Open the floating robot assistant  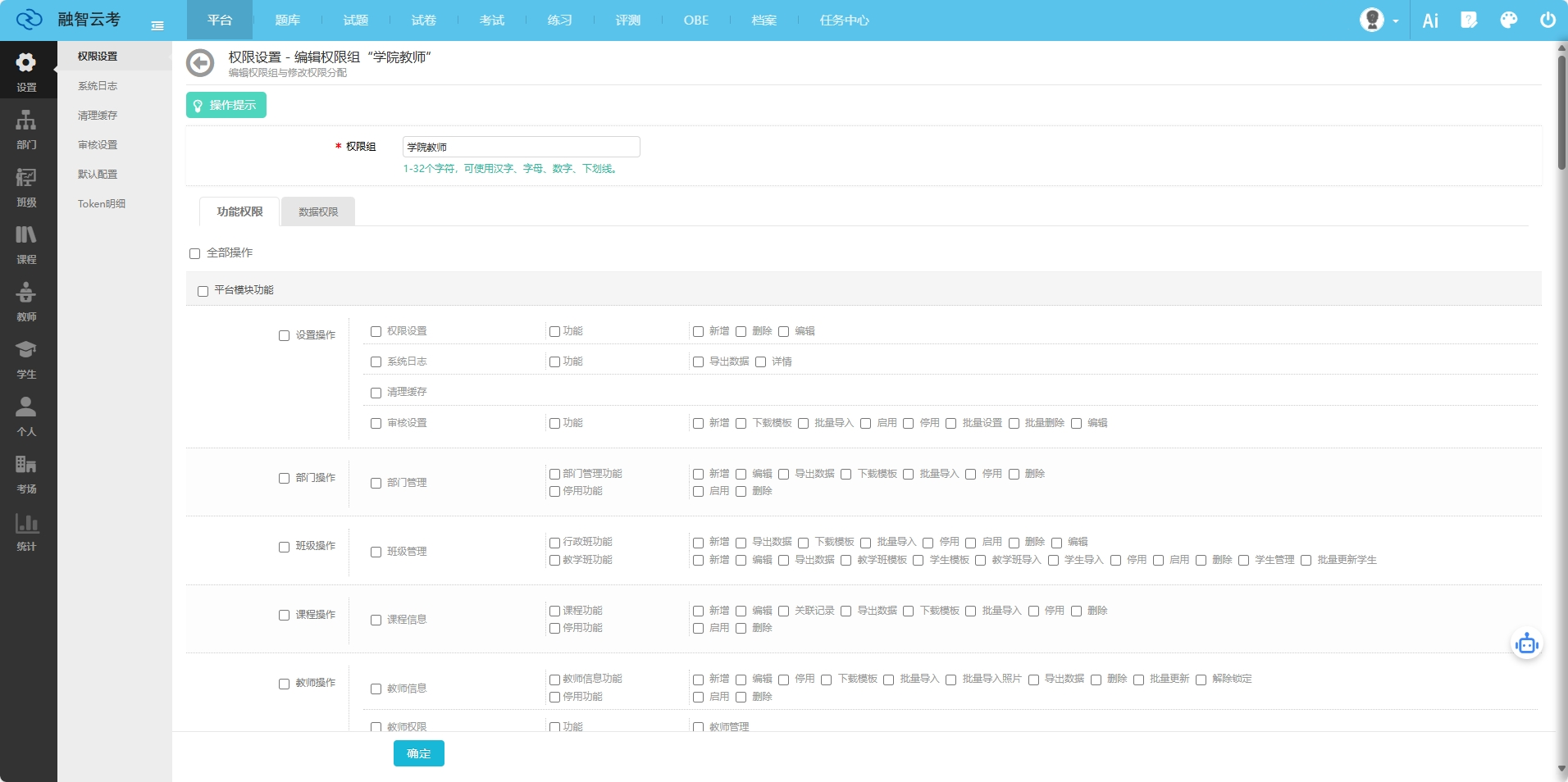(x=1526, y=644)
